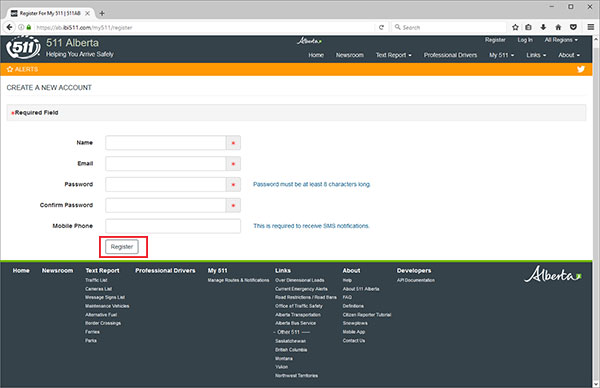Open Message Signs List footer link

coord(105,297)
